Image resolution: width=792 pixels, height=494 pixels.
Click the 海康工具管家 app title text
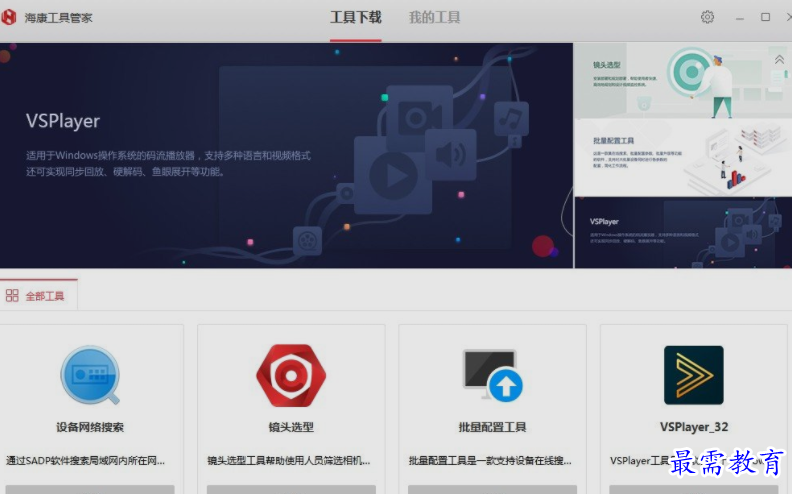pyautogui.click(x=58, y=18)
